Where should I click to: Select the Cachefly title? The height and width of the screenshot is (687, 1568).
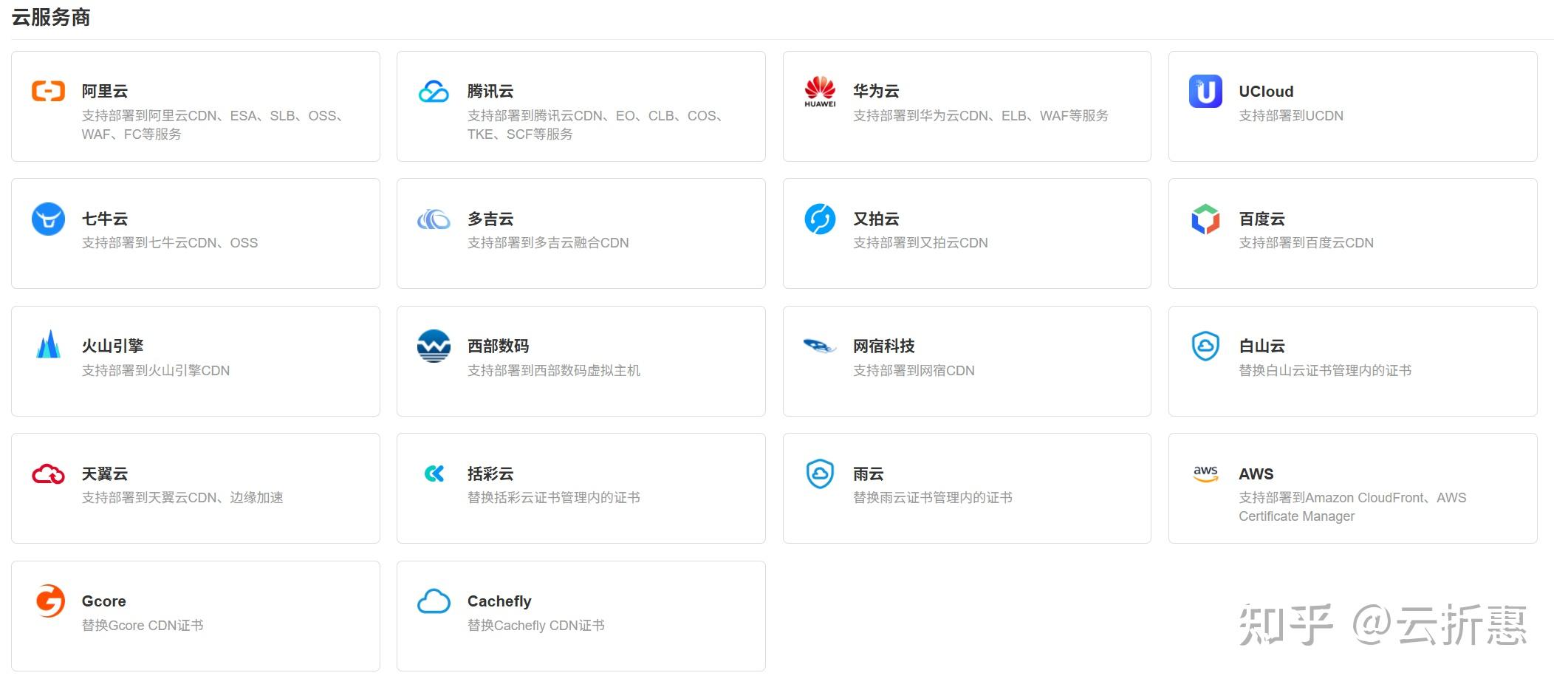tap(499, 601)
